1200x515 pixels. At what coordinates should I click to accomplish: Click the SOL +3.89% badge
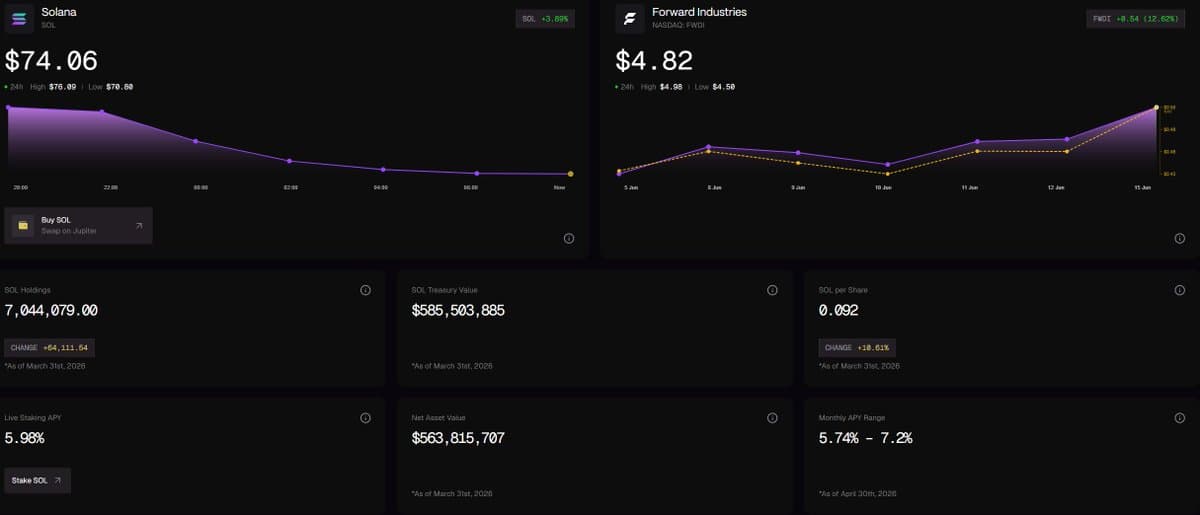[546, 18]
